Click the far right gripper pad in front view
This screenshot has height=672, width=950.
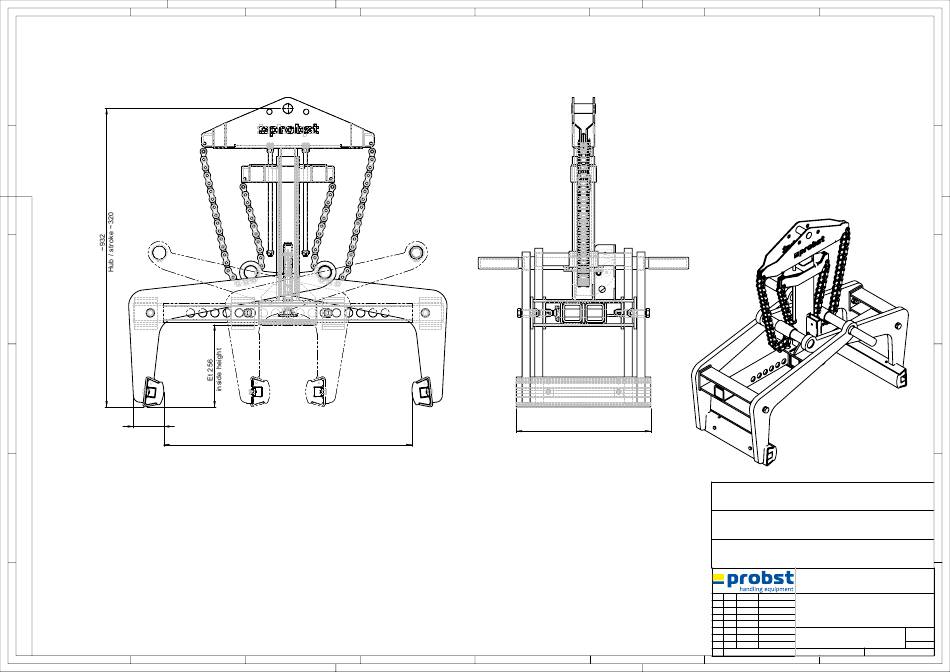pyautogui.click(x=422, y=392)
